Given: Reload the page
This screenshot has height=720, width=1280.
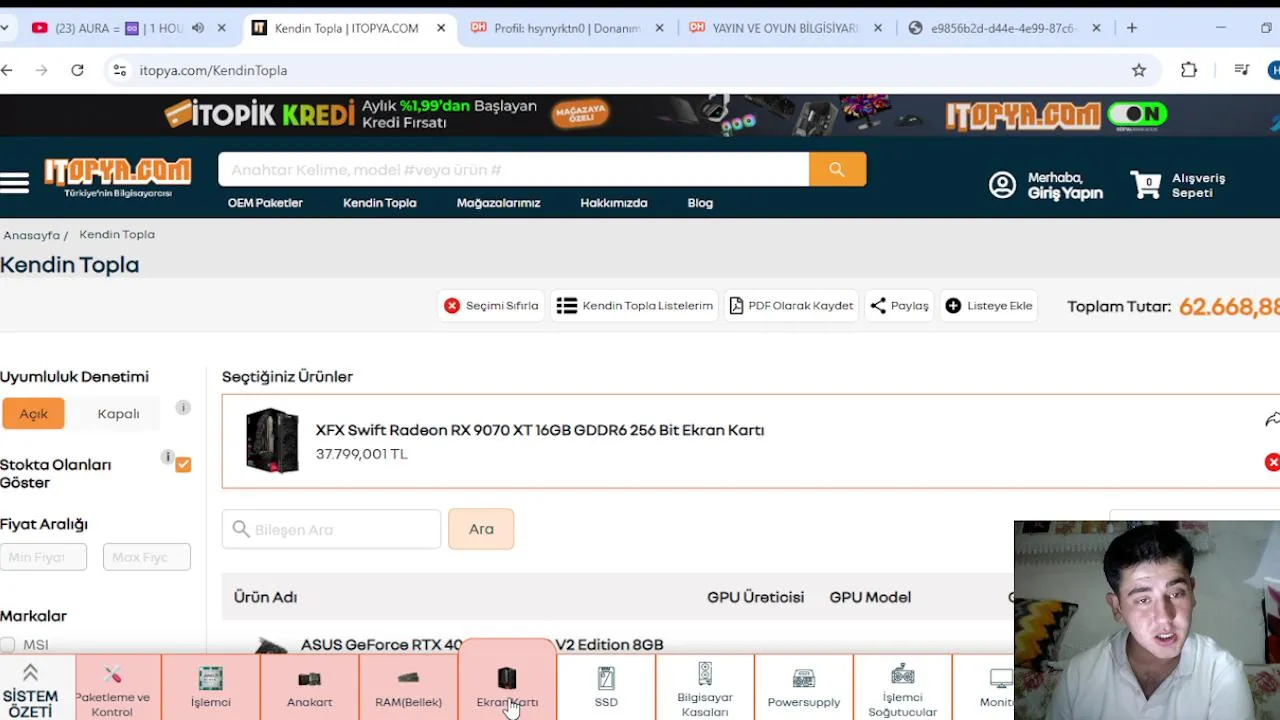Looking at the screenshot, I should 77,70.
